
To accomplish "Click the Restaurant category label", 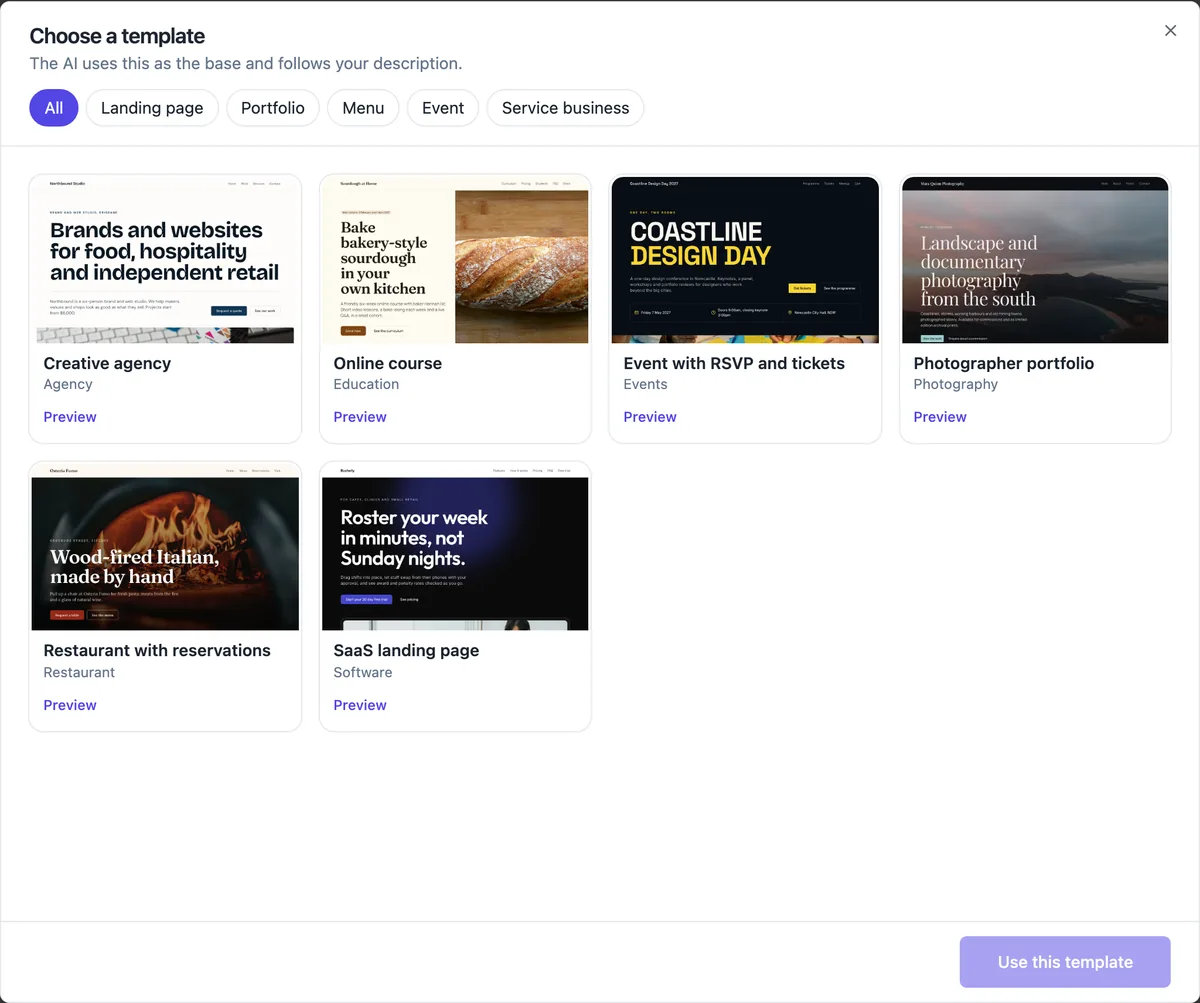I will [79, 672].
